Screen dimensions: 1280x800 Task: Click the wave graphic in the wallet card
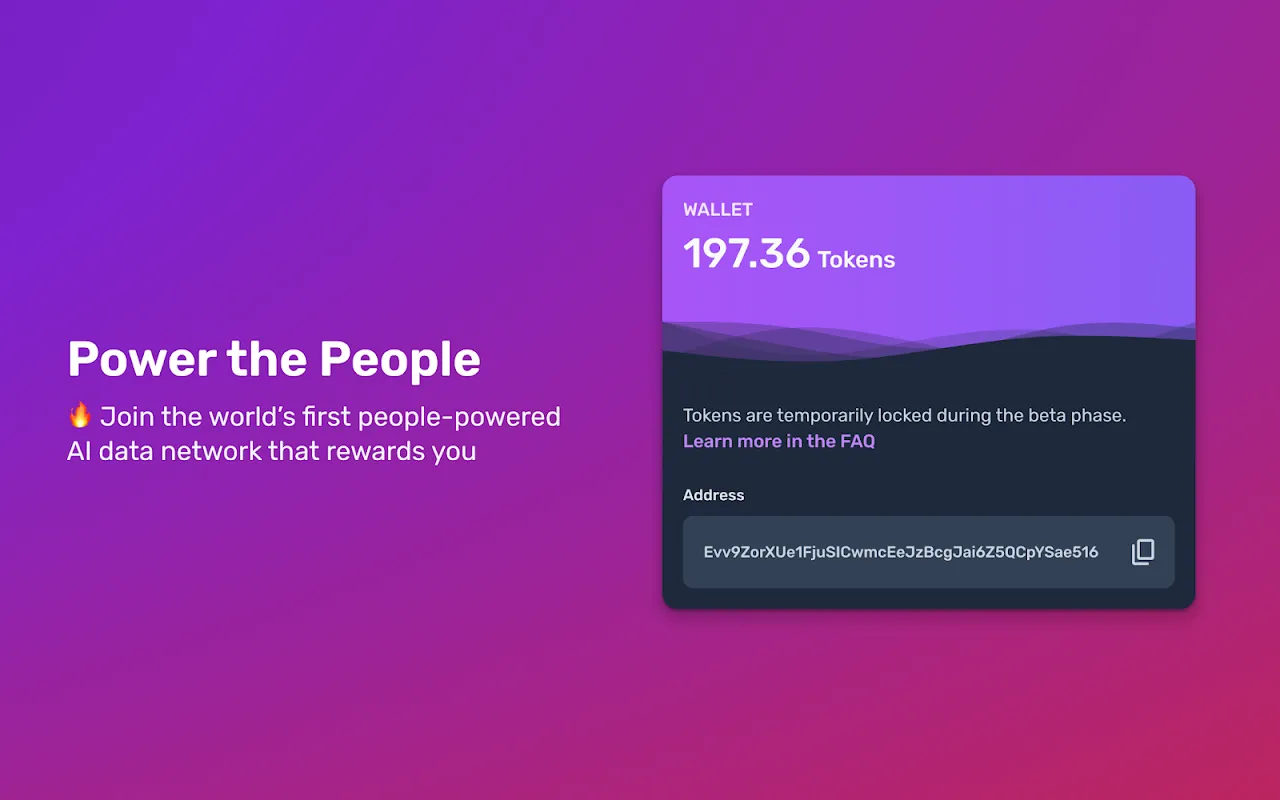928,338
